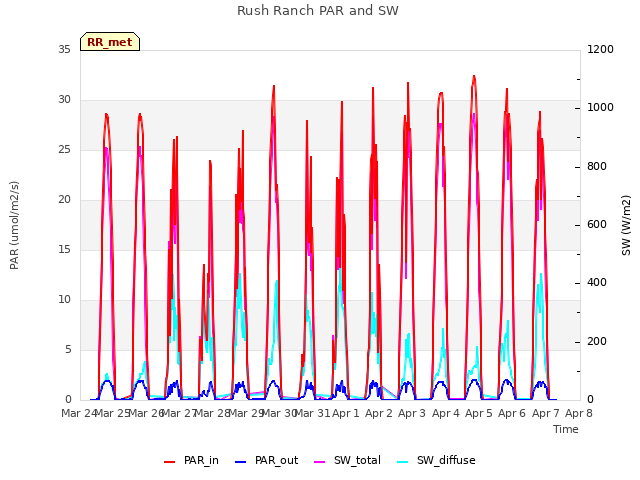Click the 200 value on SW axis
This screenshot has width=640, height=480.
pos(597,342)
